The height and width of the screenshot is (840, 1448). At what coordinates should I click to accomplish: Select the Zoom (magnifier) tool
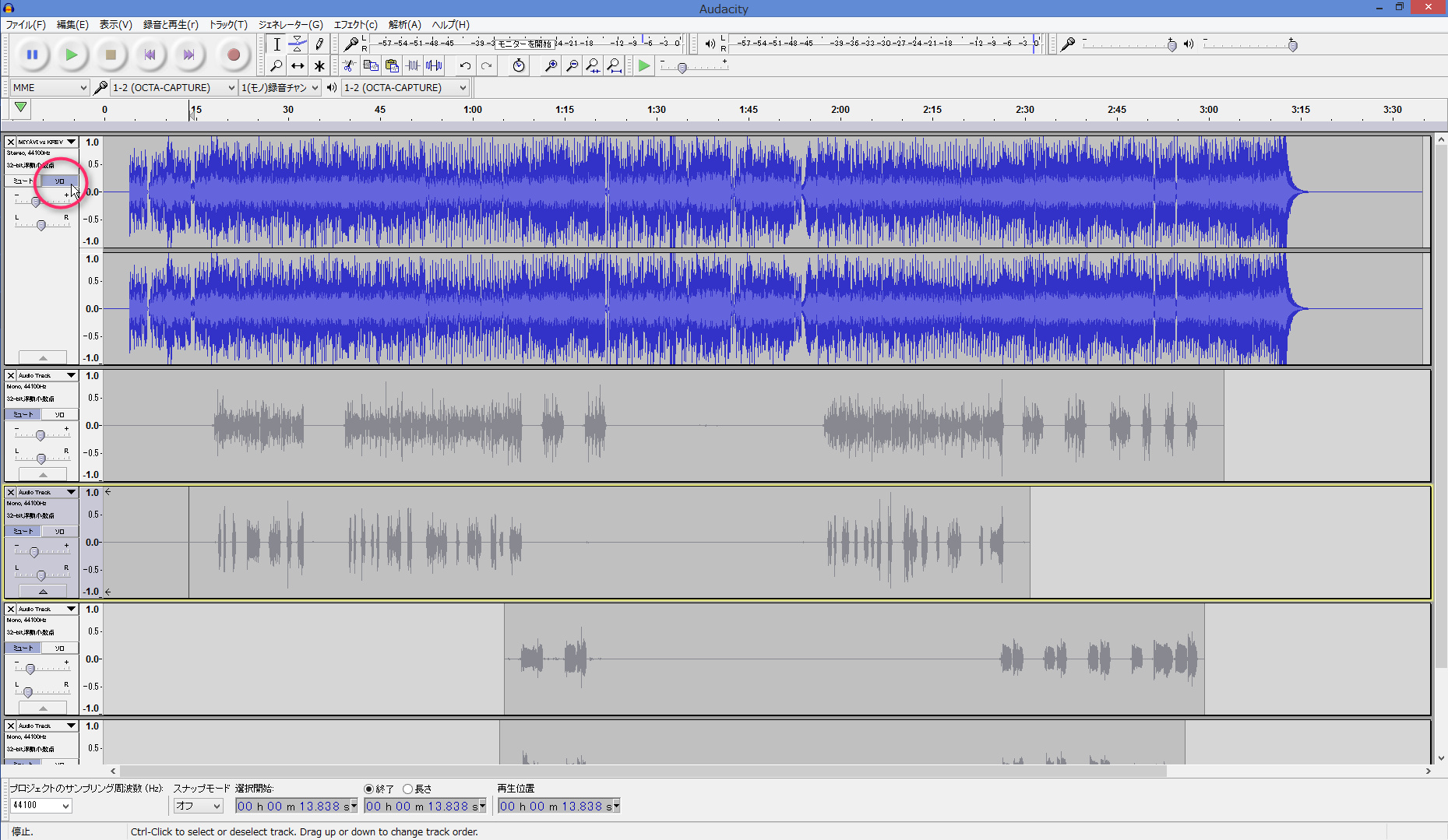pyautogui.click(x=277, y=66)
